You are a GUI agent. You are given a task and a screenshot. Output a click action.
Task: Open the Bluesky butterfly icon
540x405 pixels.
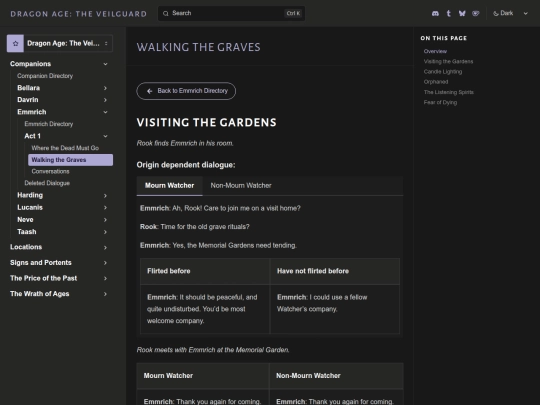462,13
